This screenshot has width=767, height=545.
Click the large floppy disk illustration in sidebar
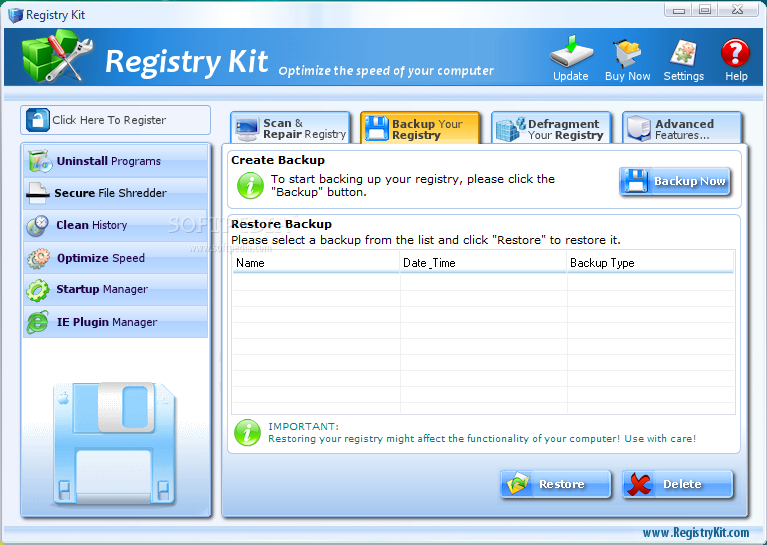tap(114, 444)
